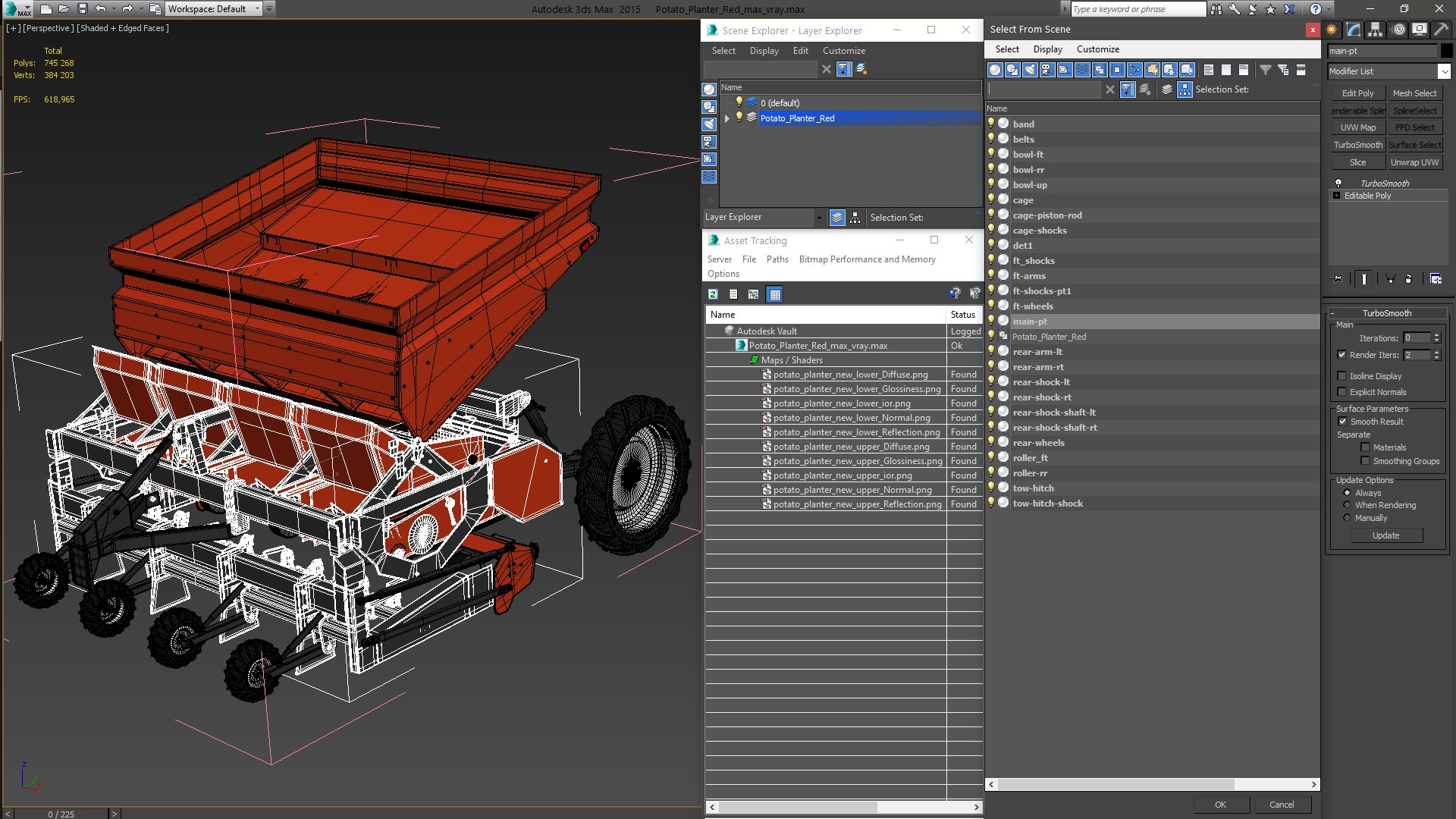The image size is (1456, 819).
Task: Open the Display command panel tab
Action: click(x=1420, y=30)
